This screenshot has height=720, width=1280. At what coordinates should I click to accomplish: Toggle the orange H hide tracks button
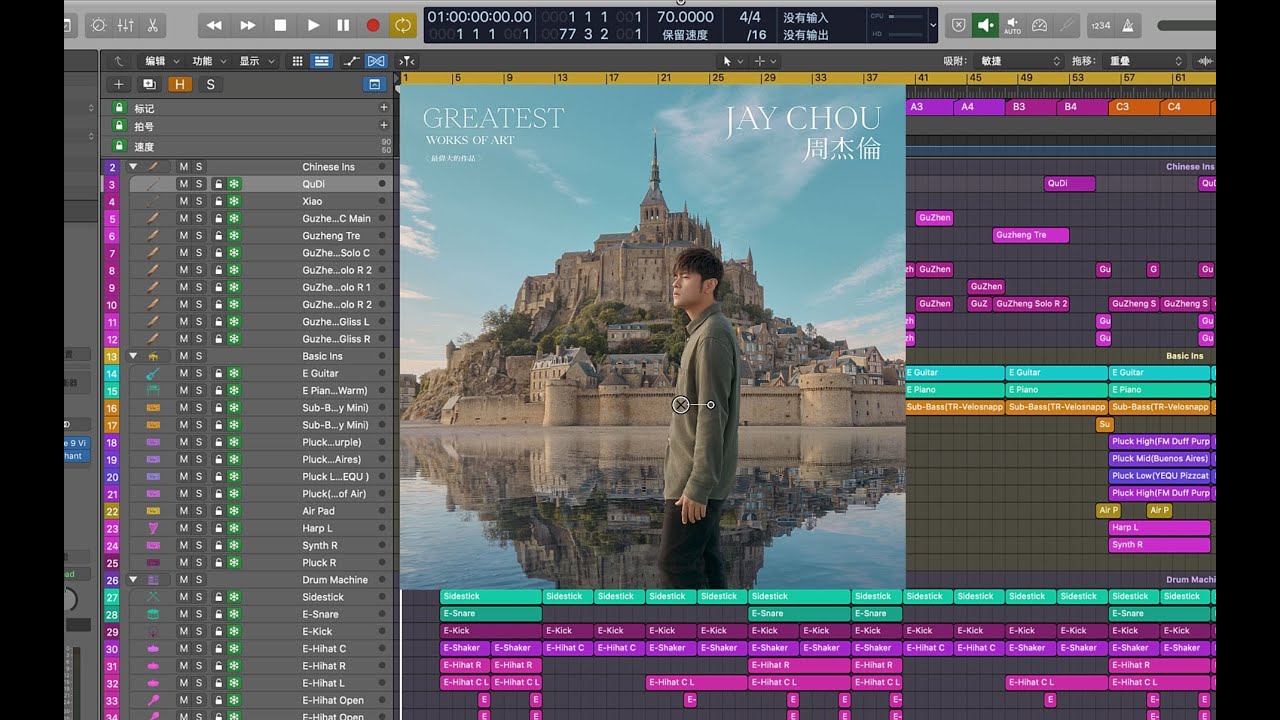180,85
